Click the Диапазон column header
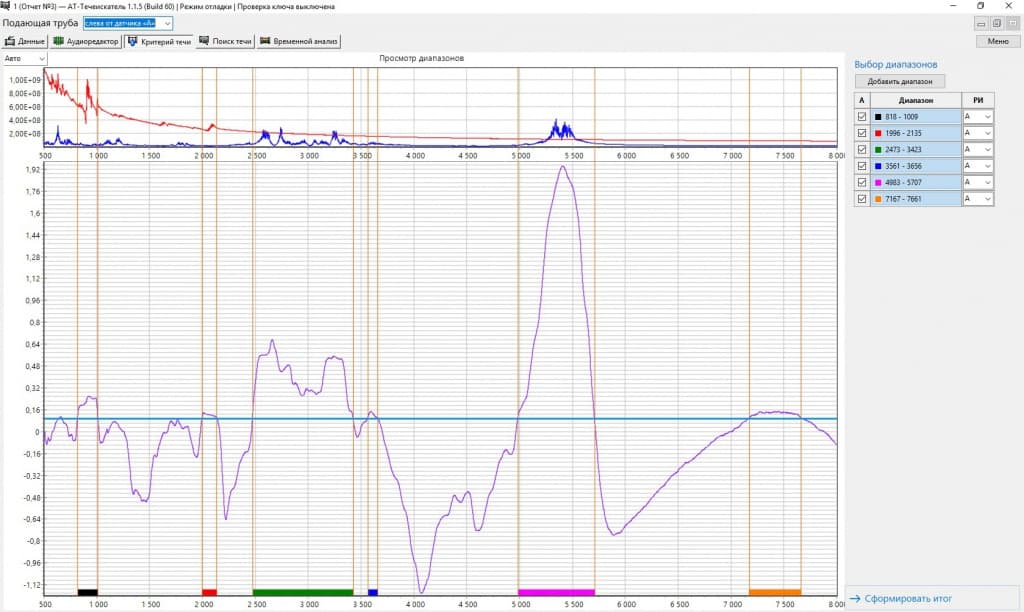This screenshot has height=612, width=1024. point(916,101)
